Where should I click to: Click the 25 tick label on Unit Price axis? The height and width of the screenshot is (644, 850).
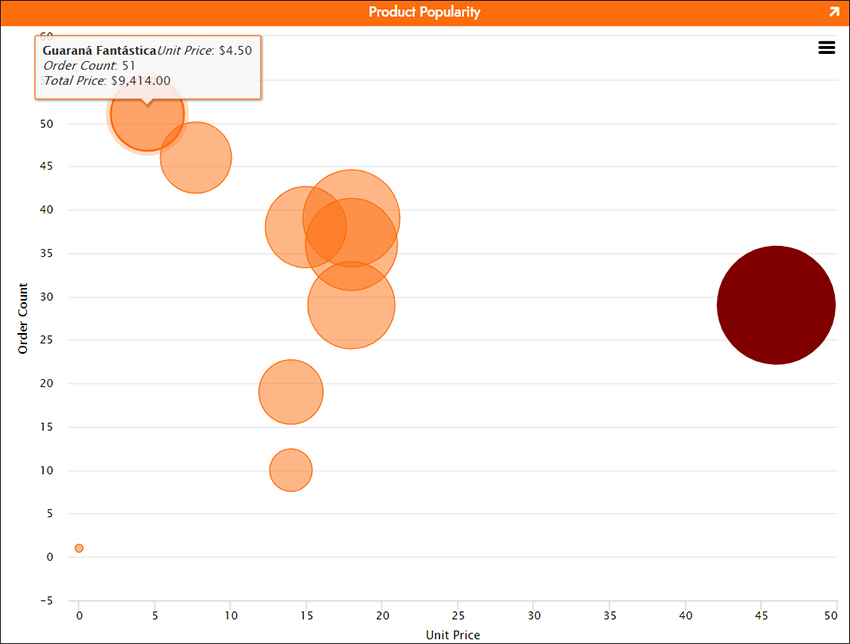[x=458, y=617]
